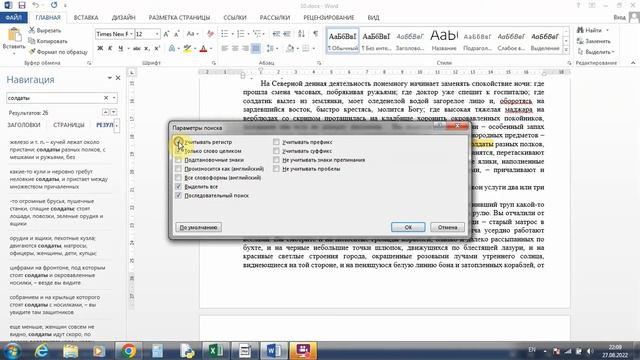640x360 pixels.
Task: Create a numbered list
Action: click(x=240, y=34)
